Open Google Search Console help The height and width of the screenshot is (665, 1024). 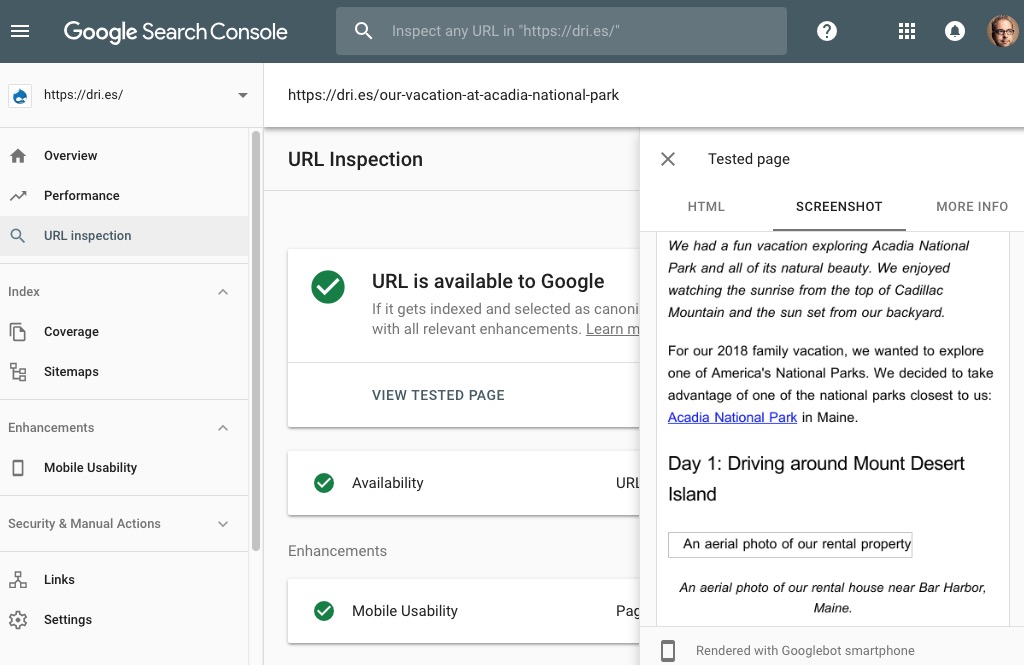[826, 30]
